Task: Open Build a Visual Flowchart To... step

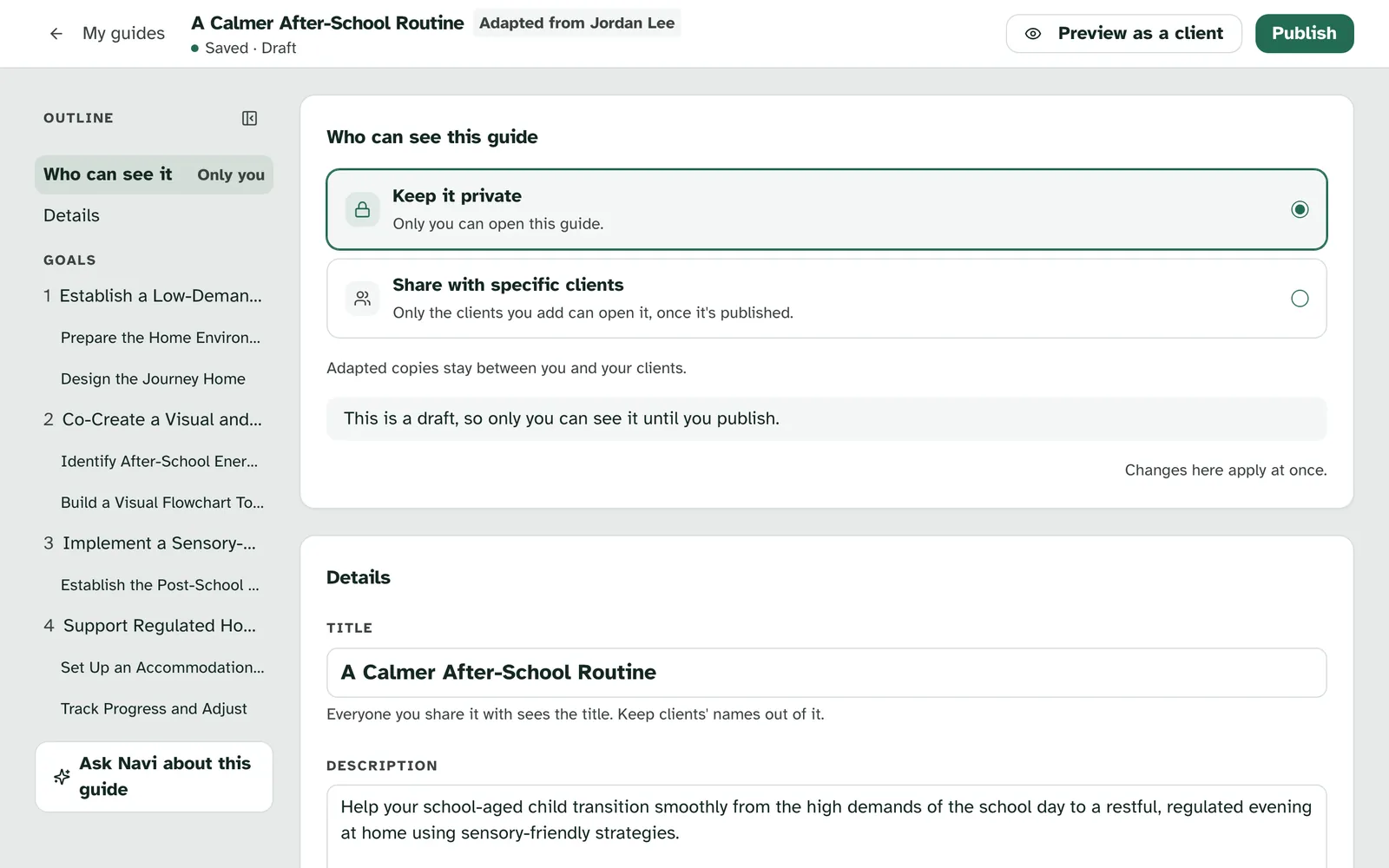Action: (x=162, y=503)
